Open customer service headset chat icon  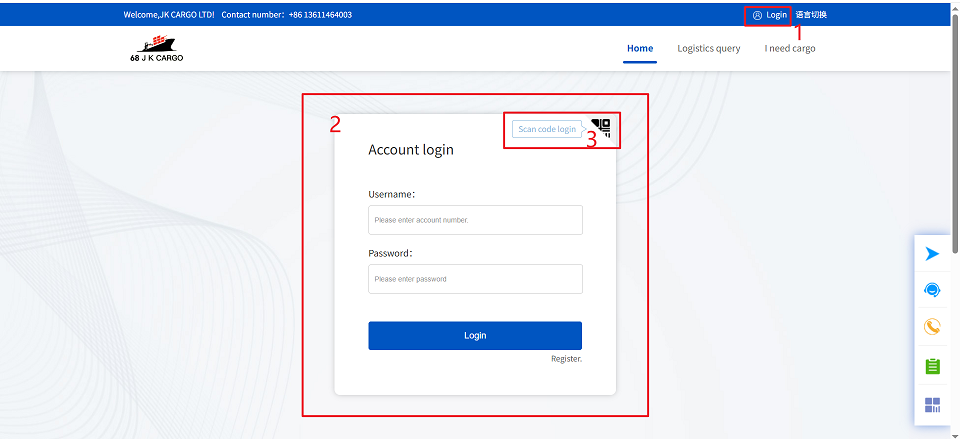tap(932, 290)
